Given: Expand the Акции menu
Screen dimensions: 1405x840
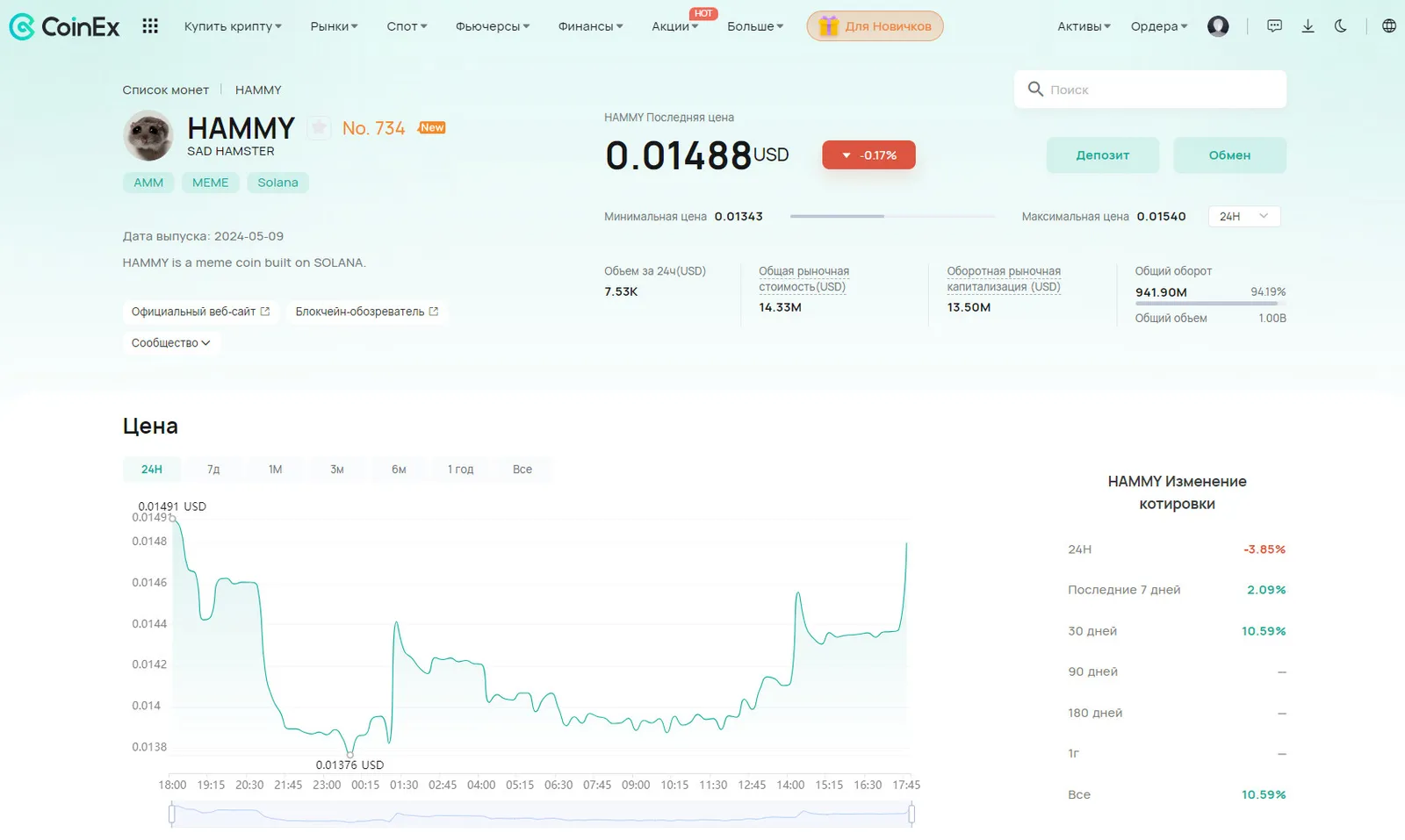Looking at the screenshot, I should coord(674,26).
